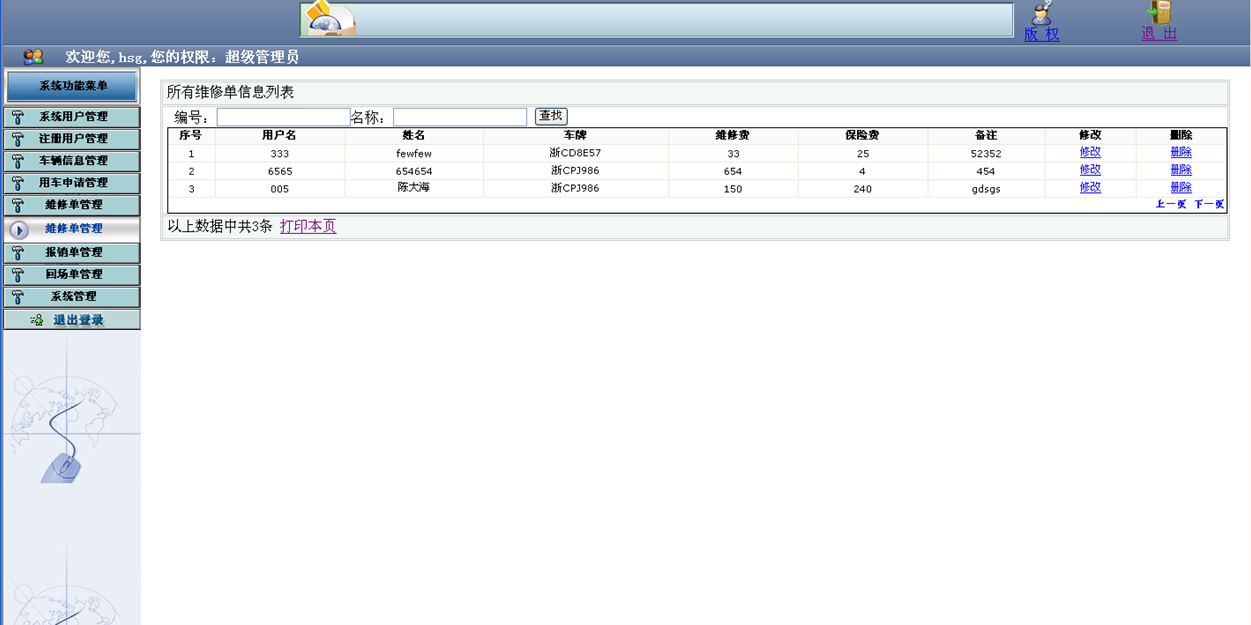This screenshot has height=625, width=1251.
Task: Click the username cell 333
Action: [x=280, y=154]
